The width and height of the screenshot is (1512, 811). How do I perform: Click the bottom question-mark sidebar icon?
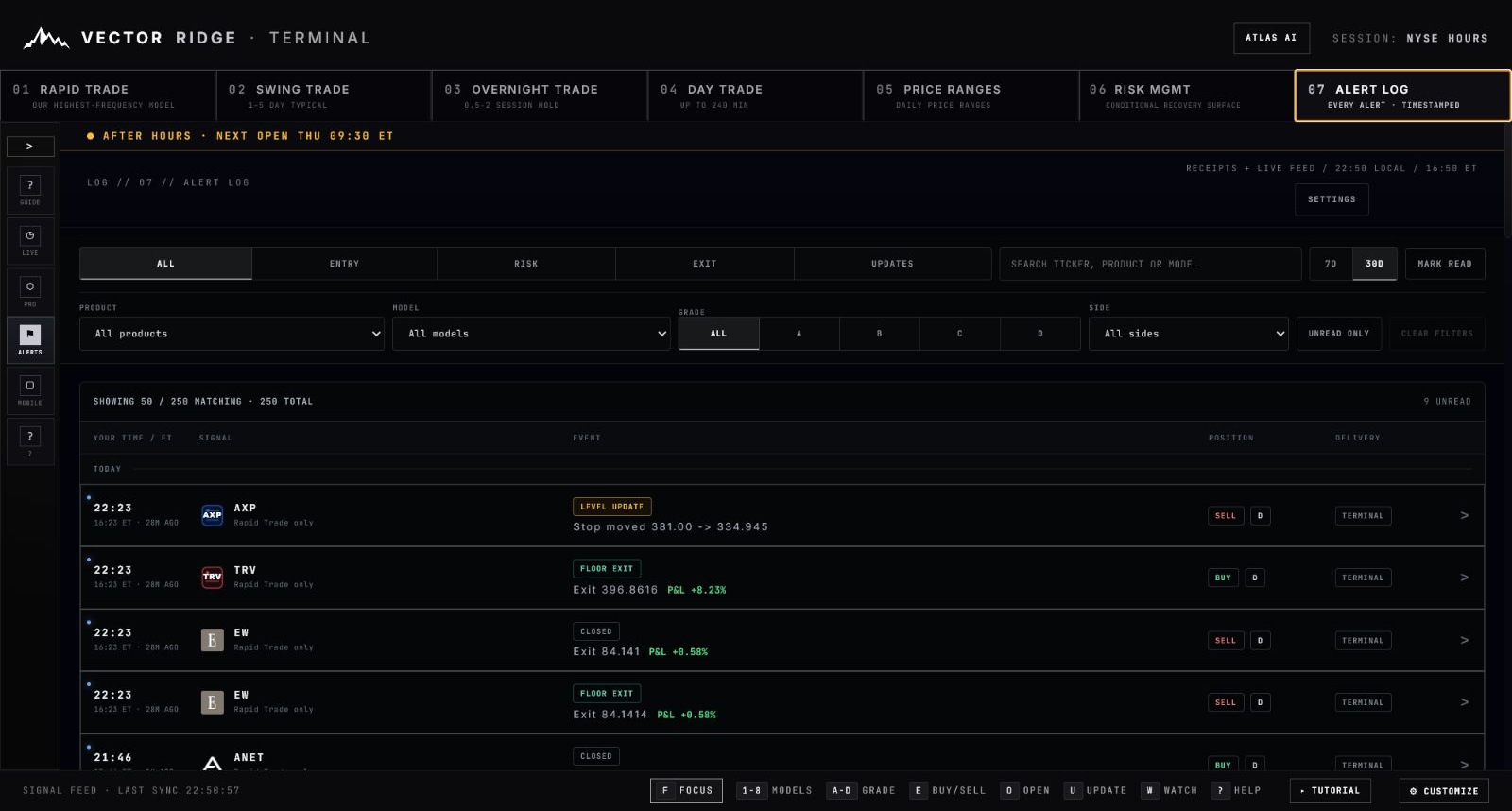[x=30, y=441]
